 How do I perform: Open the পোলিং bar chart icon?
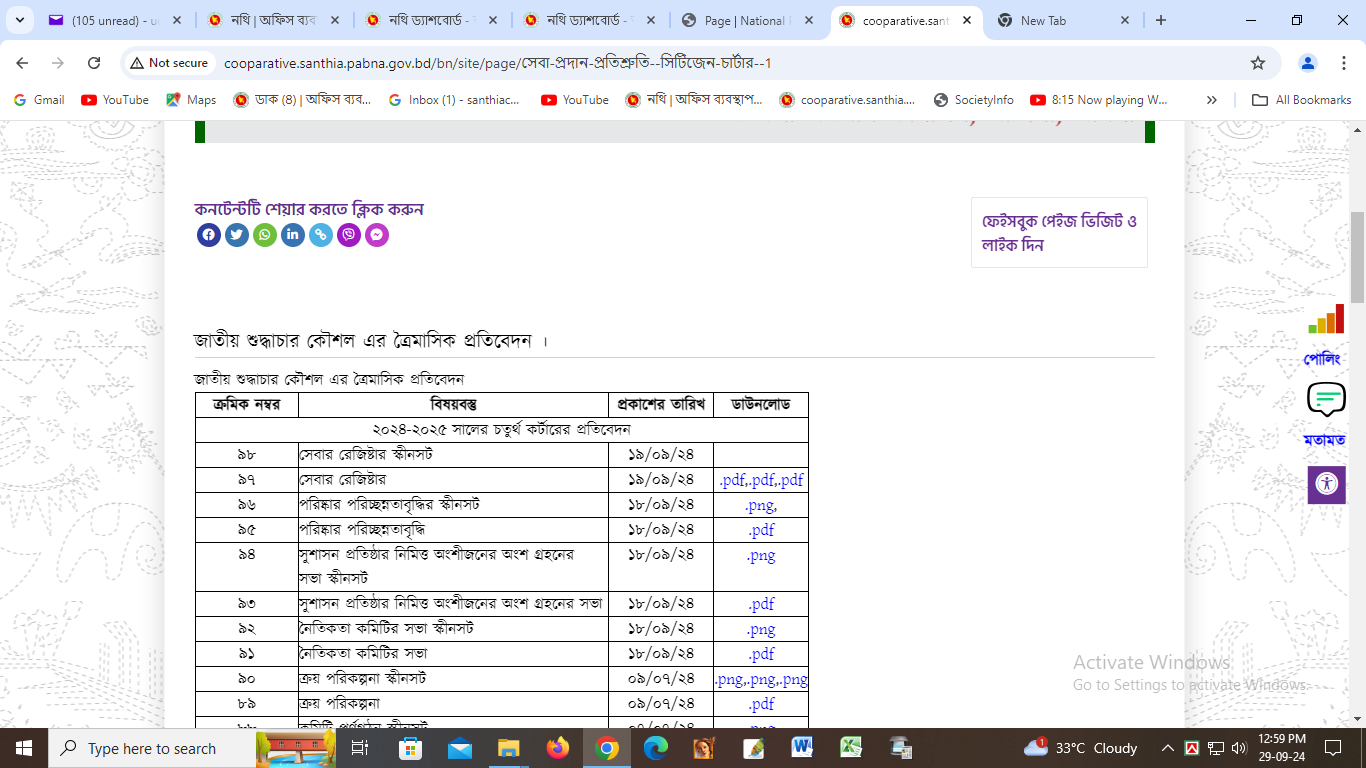[x=1326, y=320]
